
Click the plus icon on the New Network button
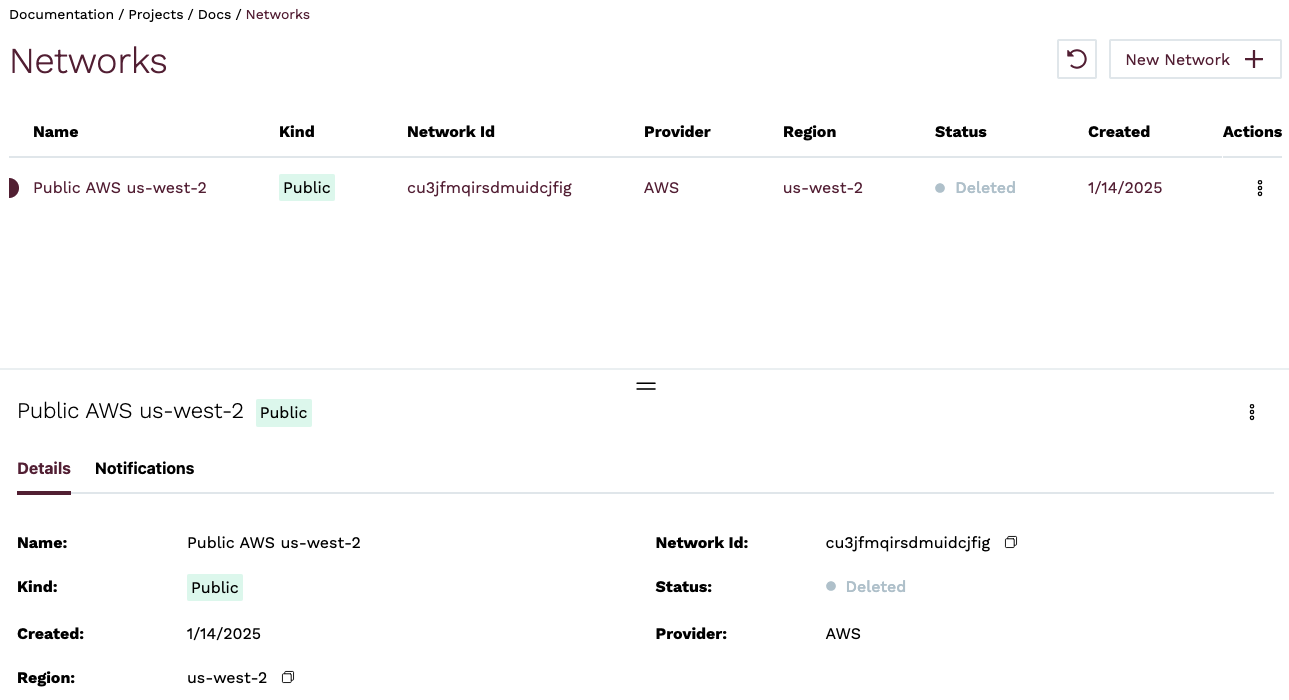pyautogui.click(x=1253, y=59)
